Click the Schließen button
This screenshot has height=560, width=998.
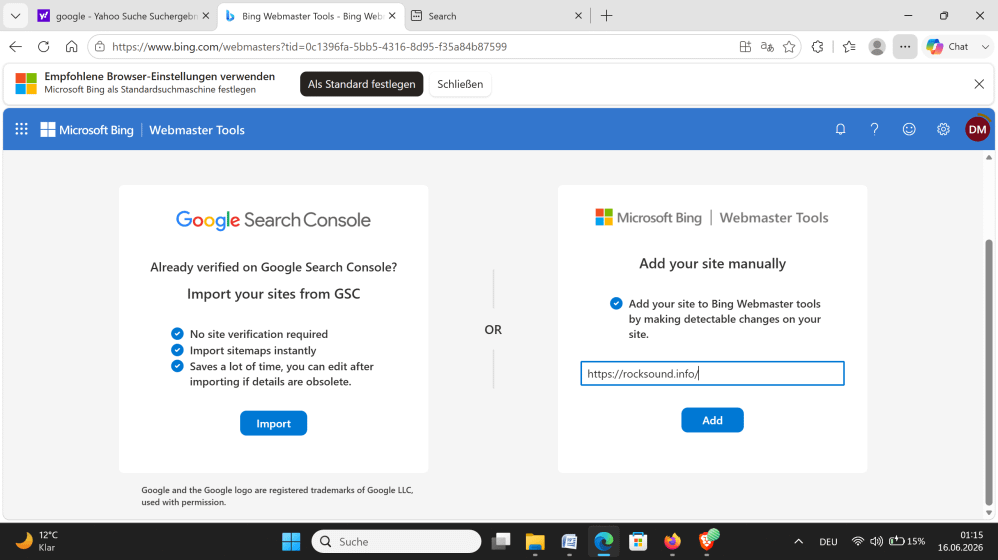click(460, 84)
